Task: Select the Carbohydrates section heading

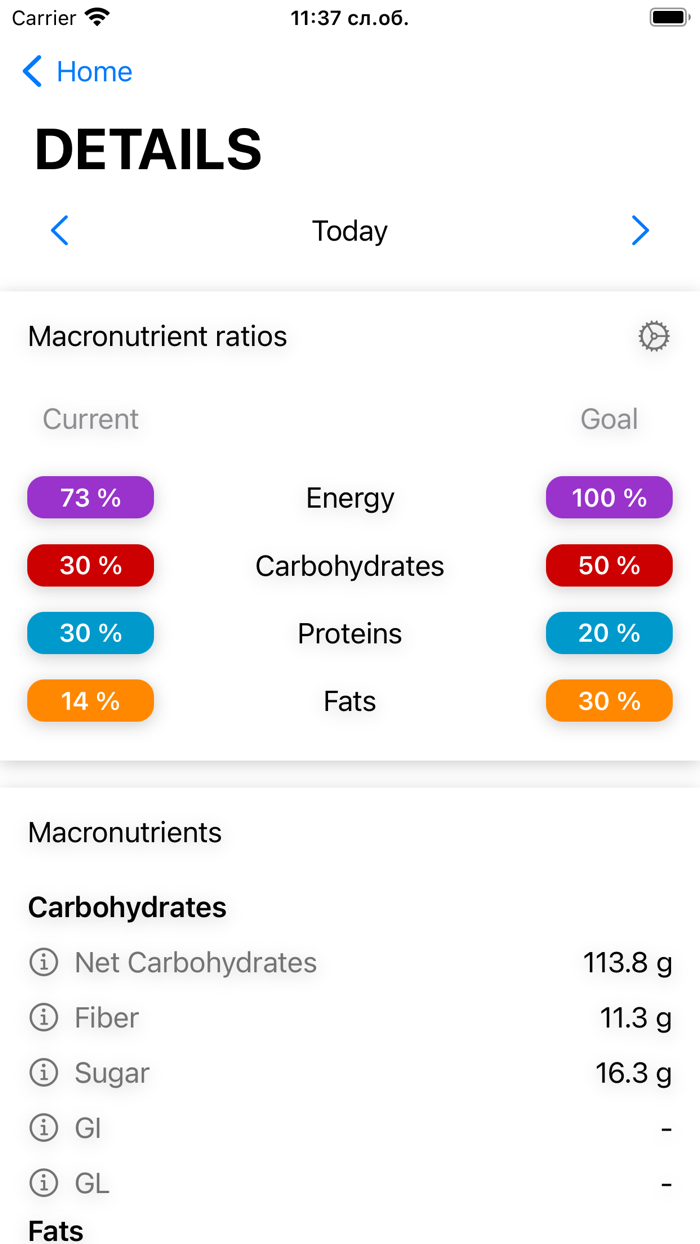Action: tap(128, 907)
